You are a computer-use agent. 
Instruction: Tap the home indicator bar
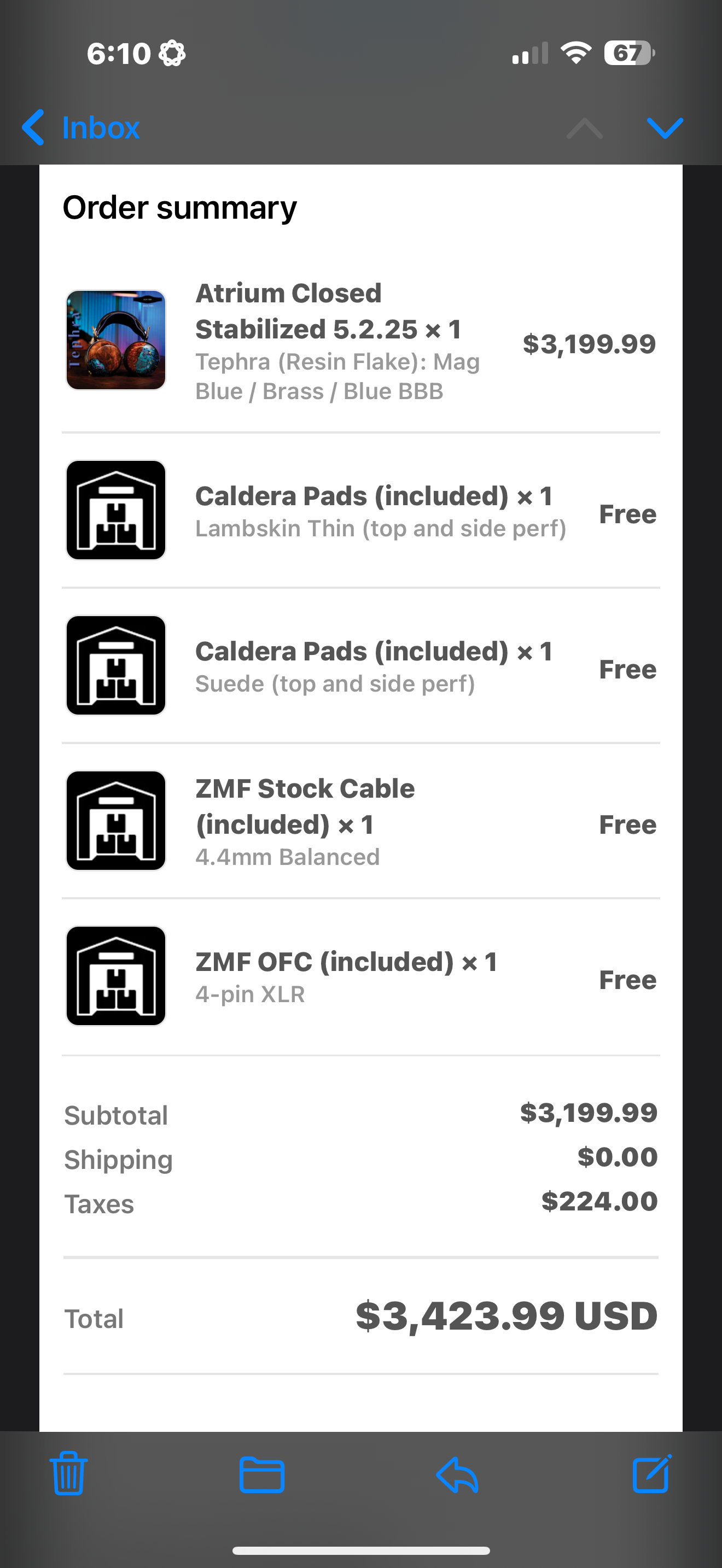click(361, 1551)
